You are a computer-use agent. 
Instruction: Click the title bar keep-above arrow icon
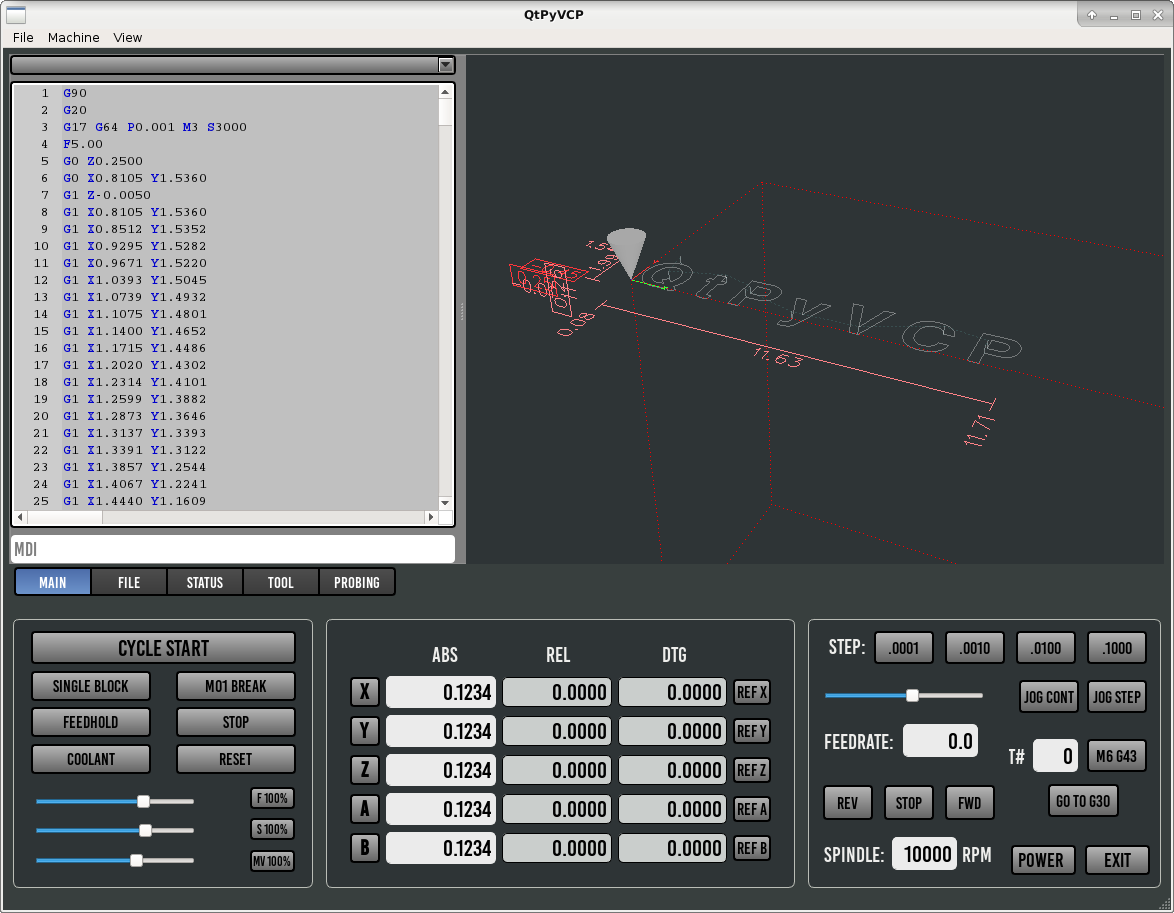[x=1092, y=15]
